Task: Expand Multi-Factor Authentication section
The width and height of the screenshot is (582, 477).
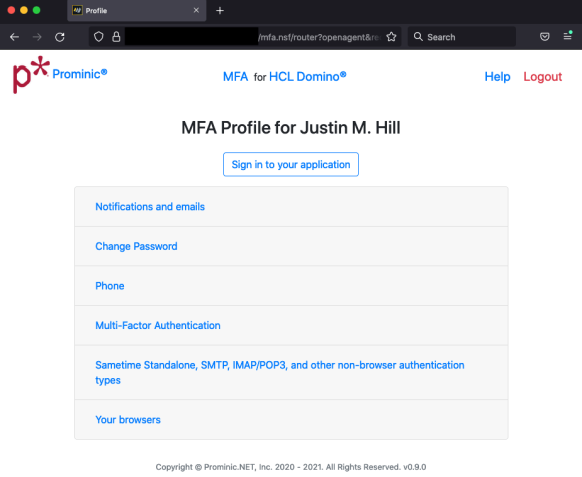Action: [x=291, y=326]
